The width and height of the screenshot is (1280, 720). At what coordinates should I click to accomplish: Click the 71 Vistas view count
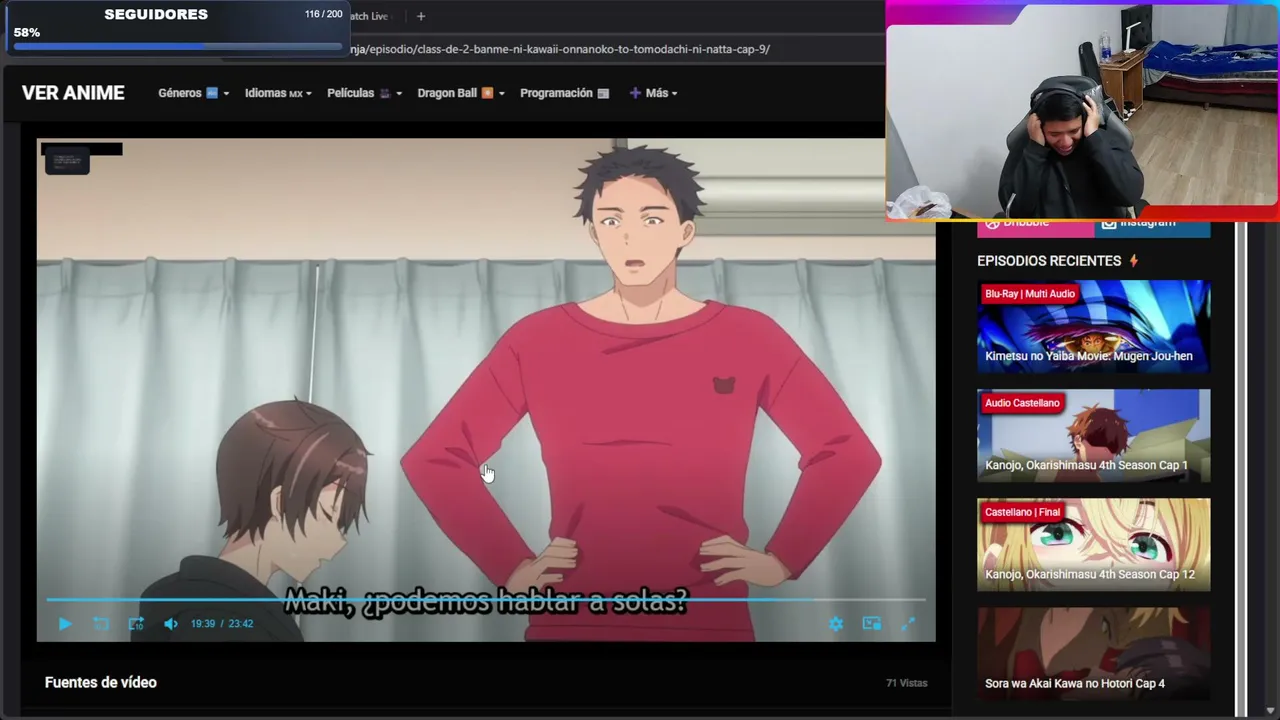[907, 683]
